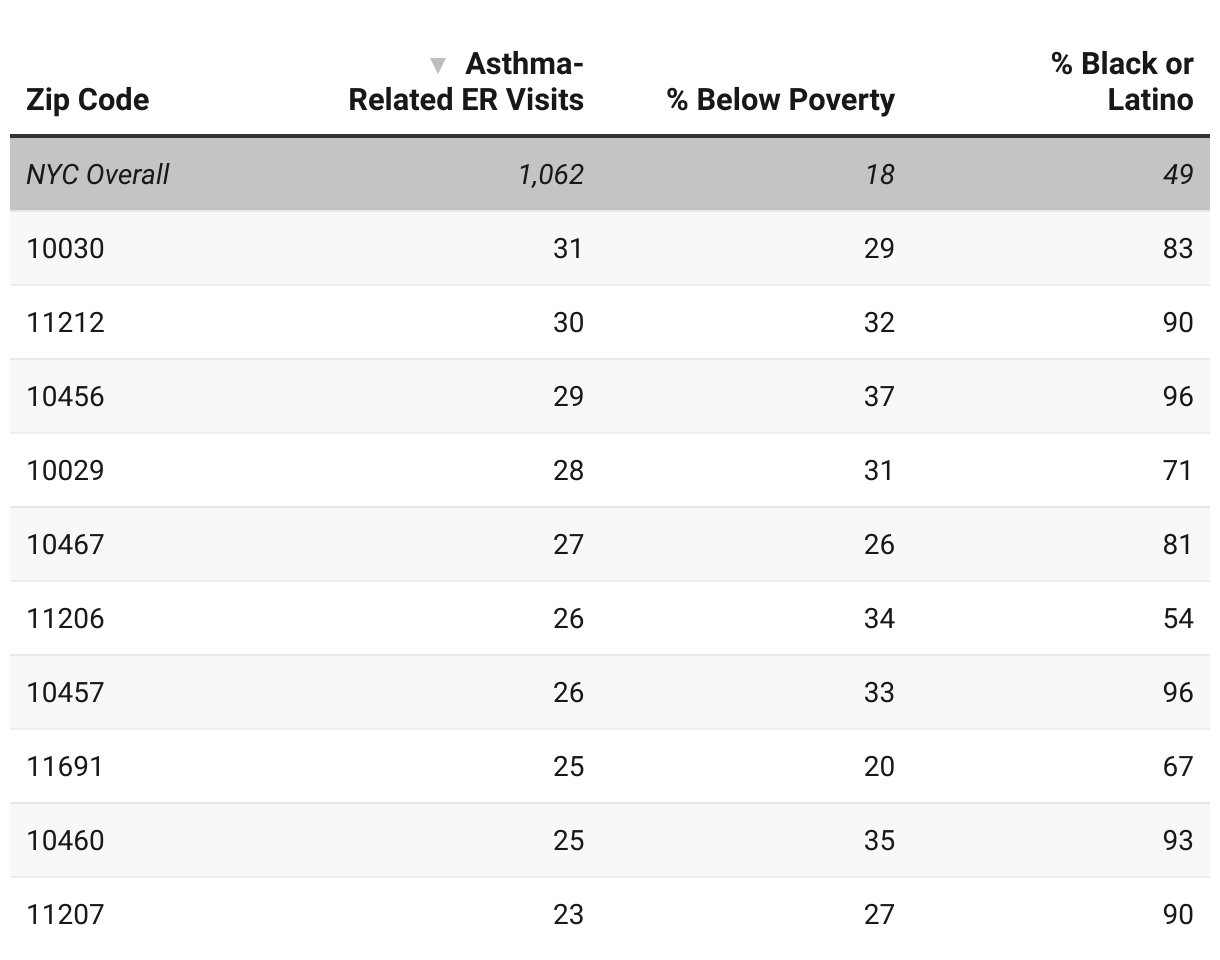Sort by % Black or Latino header
This screenshot has height=960, width=1220.
[x=1122, y=82]
